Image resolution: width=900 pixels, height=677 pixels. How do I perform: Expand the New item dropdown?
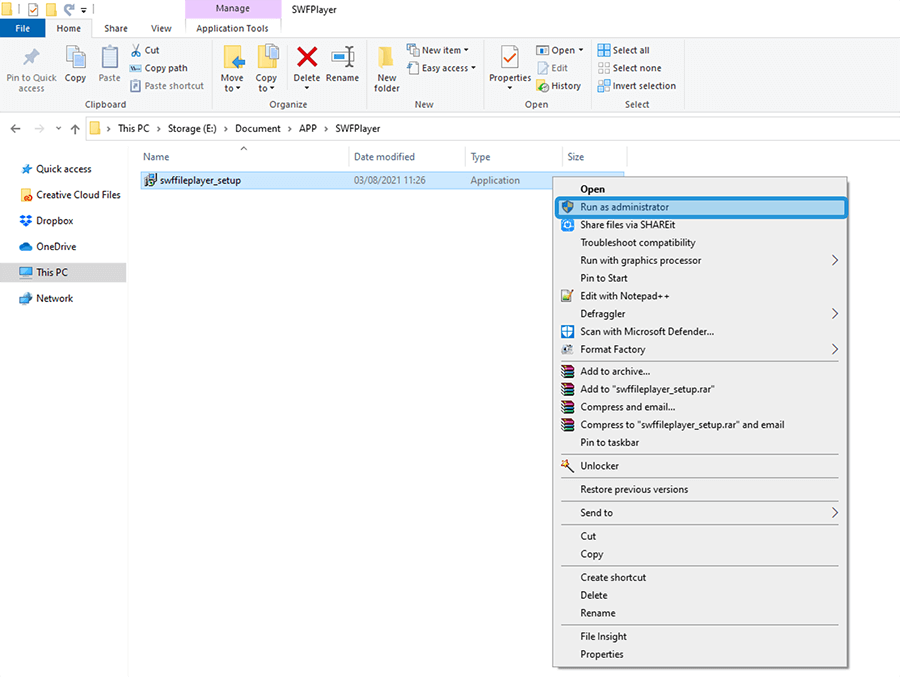(x=466, y=51)
